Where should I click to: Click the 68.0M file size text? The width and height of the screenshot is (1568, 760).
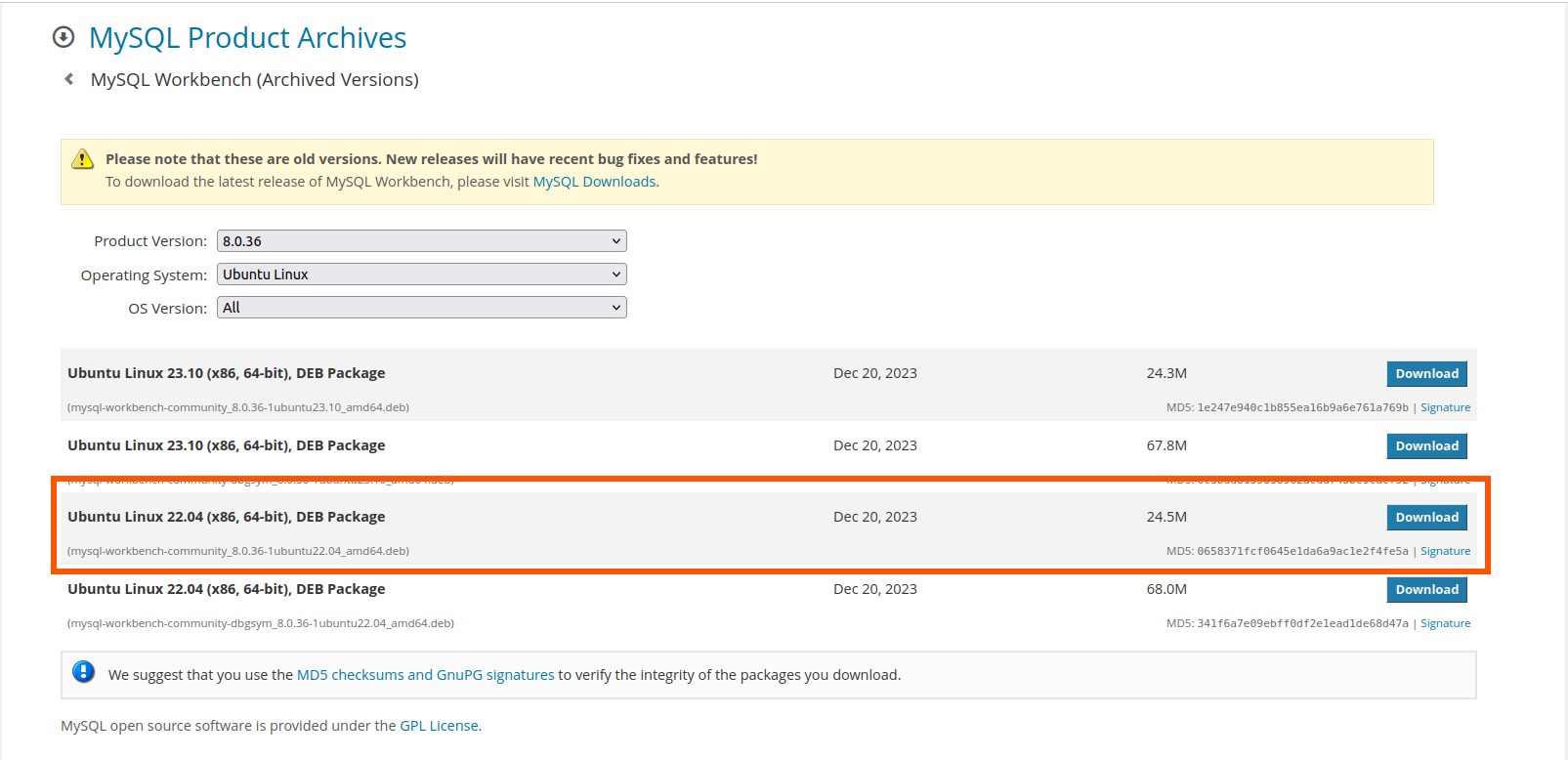click(x=1166, y=589)
